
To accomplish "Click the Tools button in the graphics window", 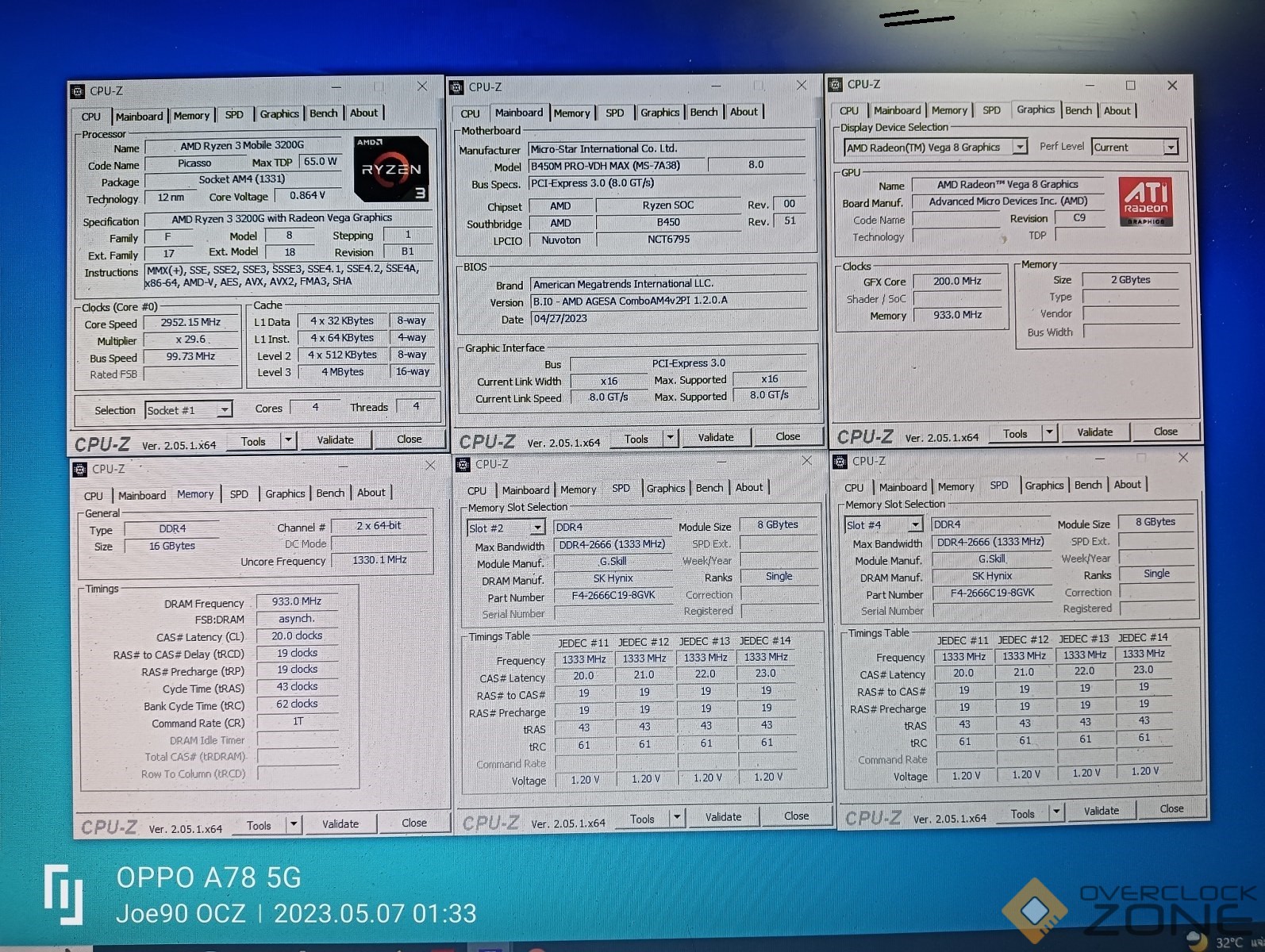I will click(1015, 434).
